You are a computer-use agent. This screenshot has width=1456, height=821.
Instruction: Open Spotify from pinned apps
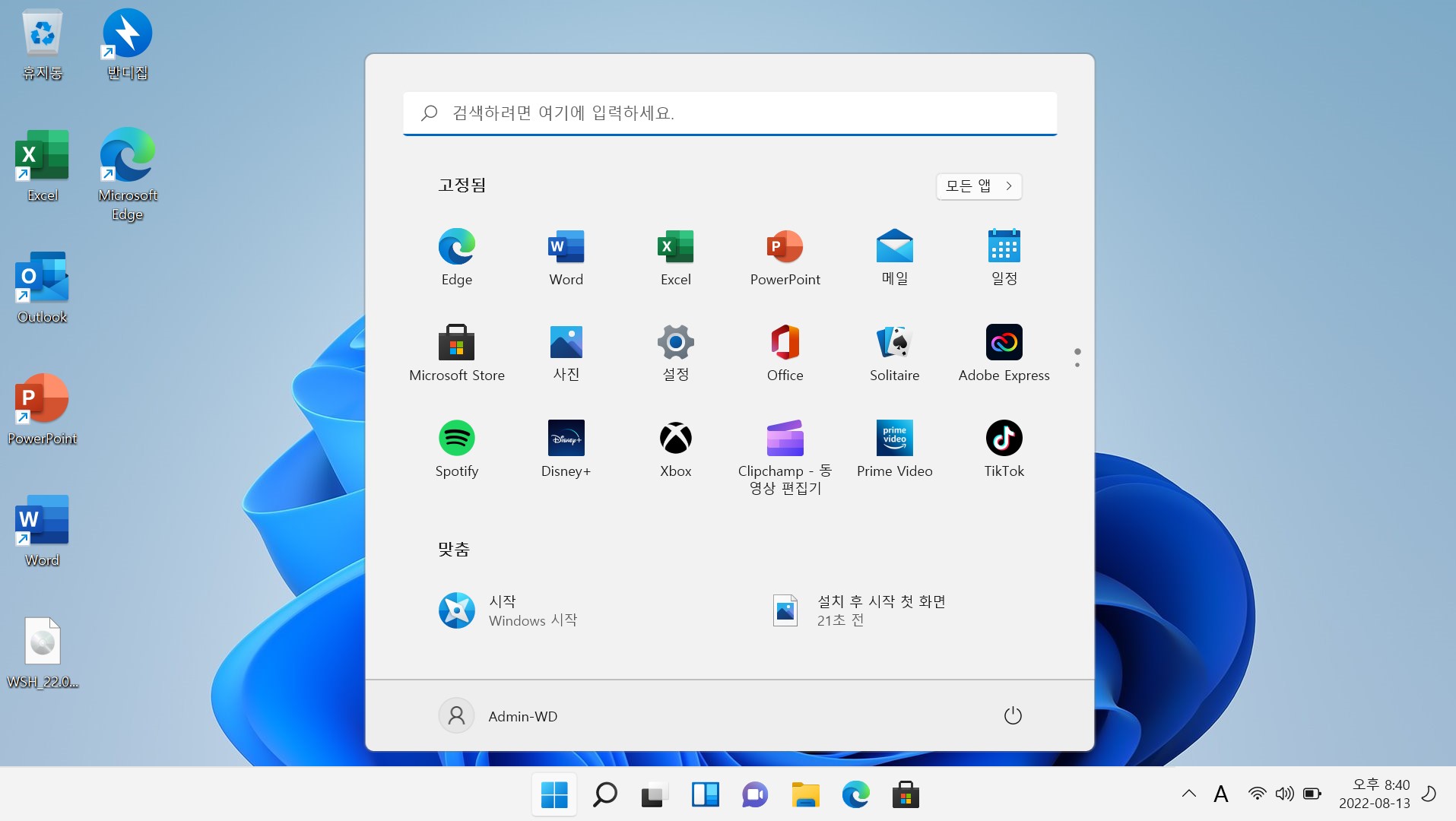457,449
